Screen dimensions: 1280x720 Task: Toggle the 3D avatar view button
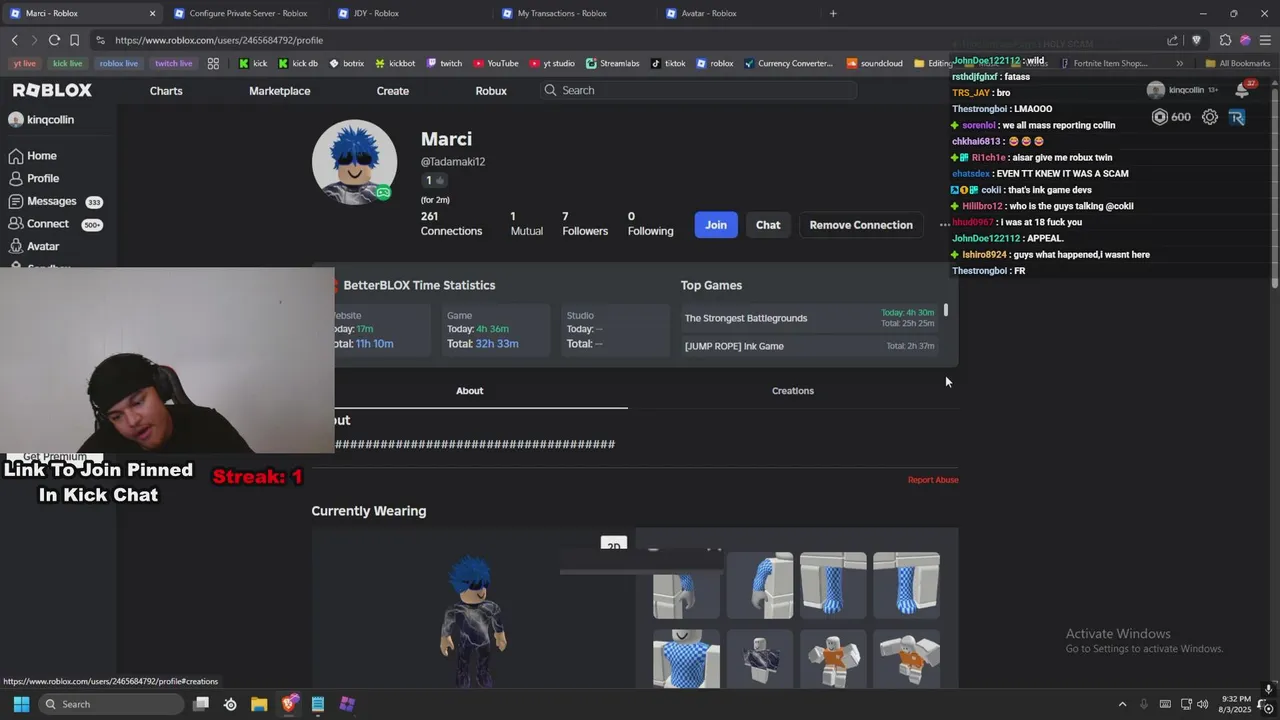click(613, 545)
